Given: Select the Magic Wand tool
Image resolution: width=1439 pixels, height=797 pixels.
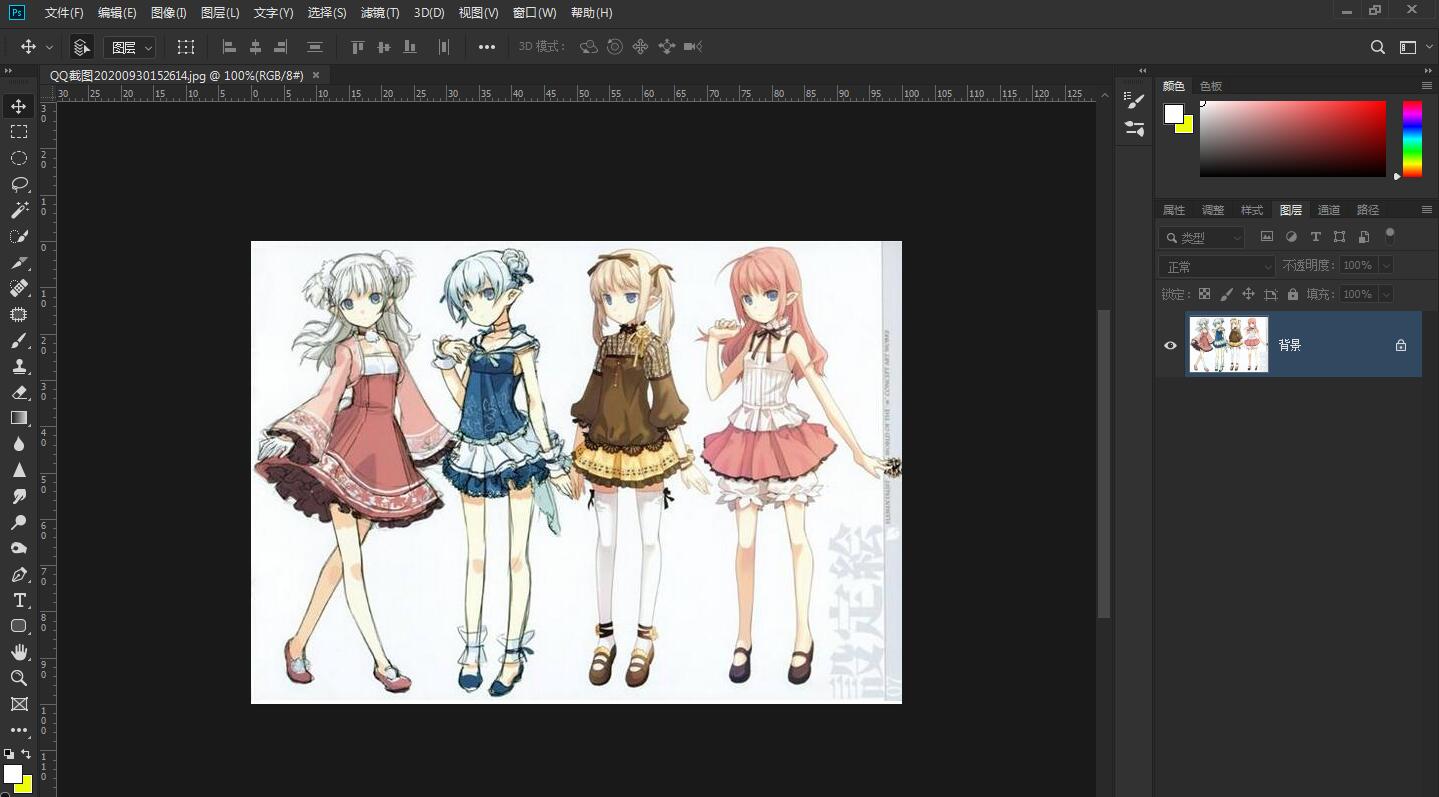Looking at the screenshot, I should click(x=19, y=210).
